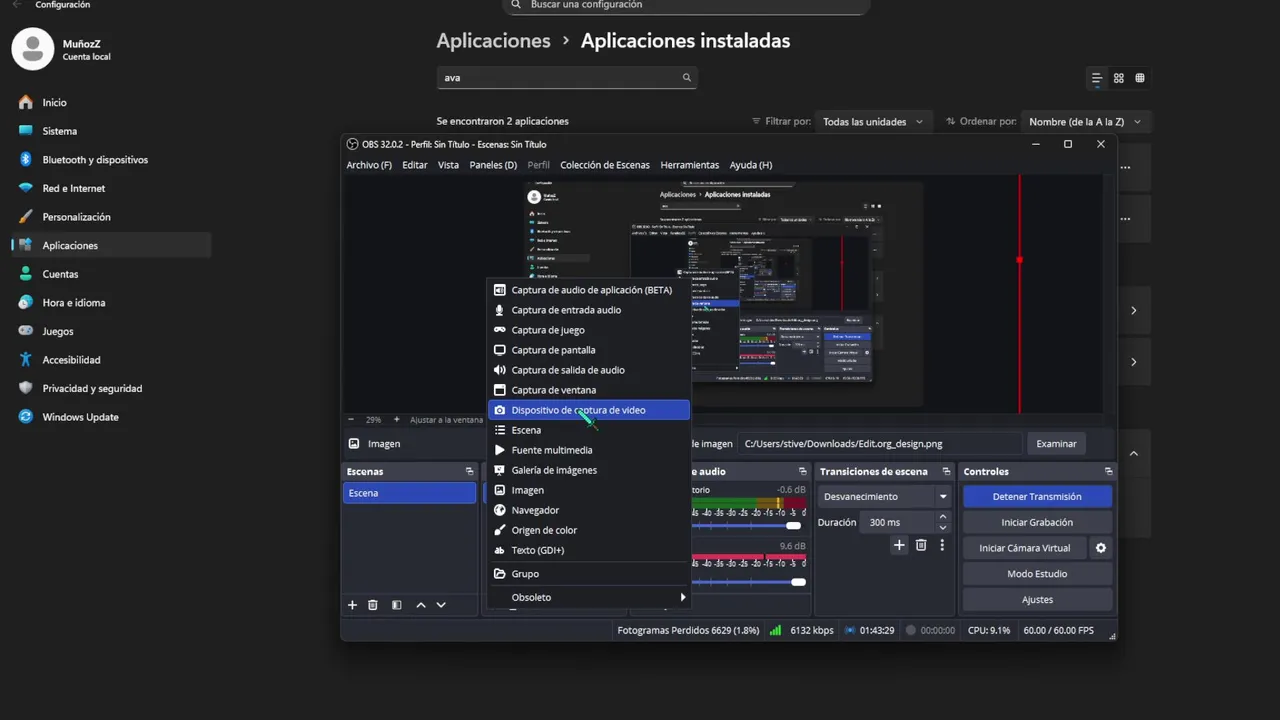Click image file path field

click(881, 444)
